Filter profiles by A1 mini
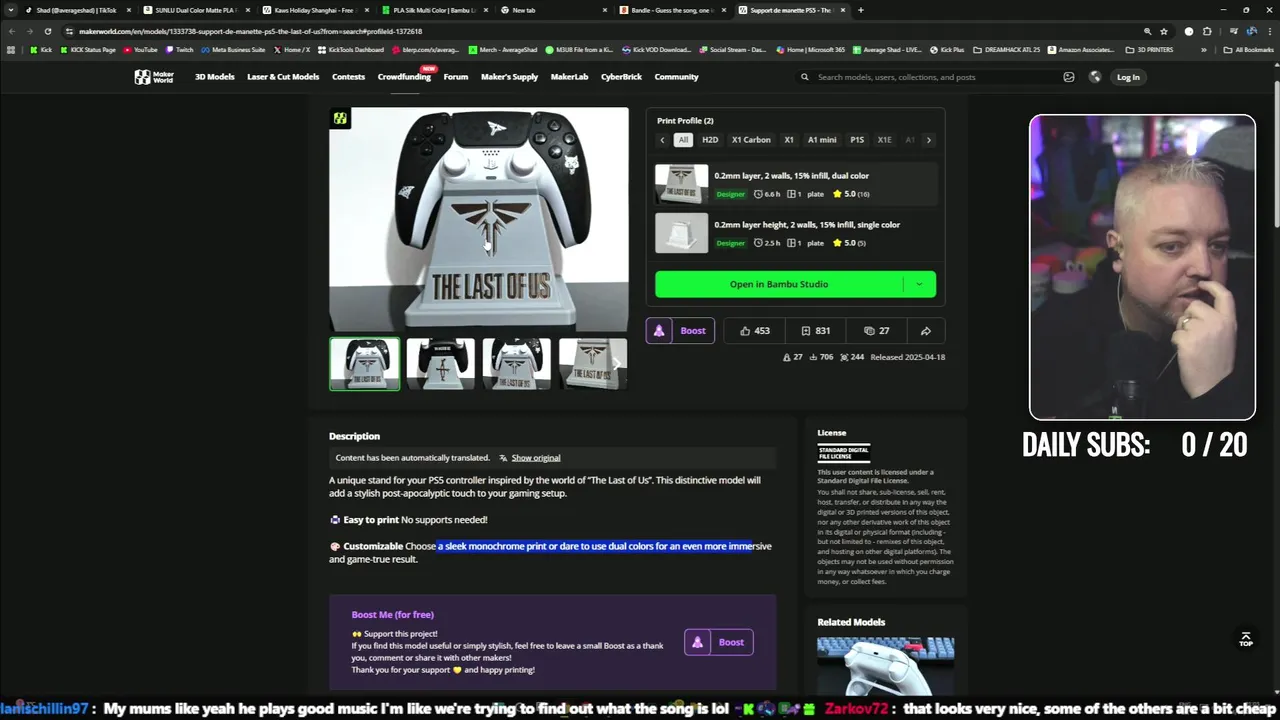This screenshot has height=720, width=1280. [x=822, y=140]
